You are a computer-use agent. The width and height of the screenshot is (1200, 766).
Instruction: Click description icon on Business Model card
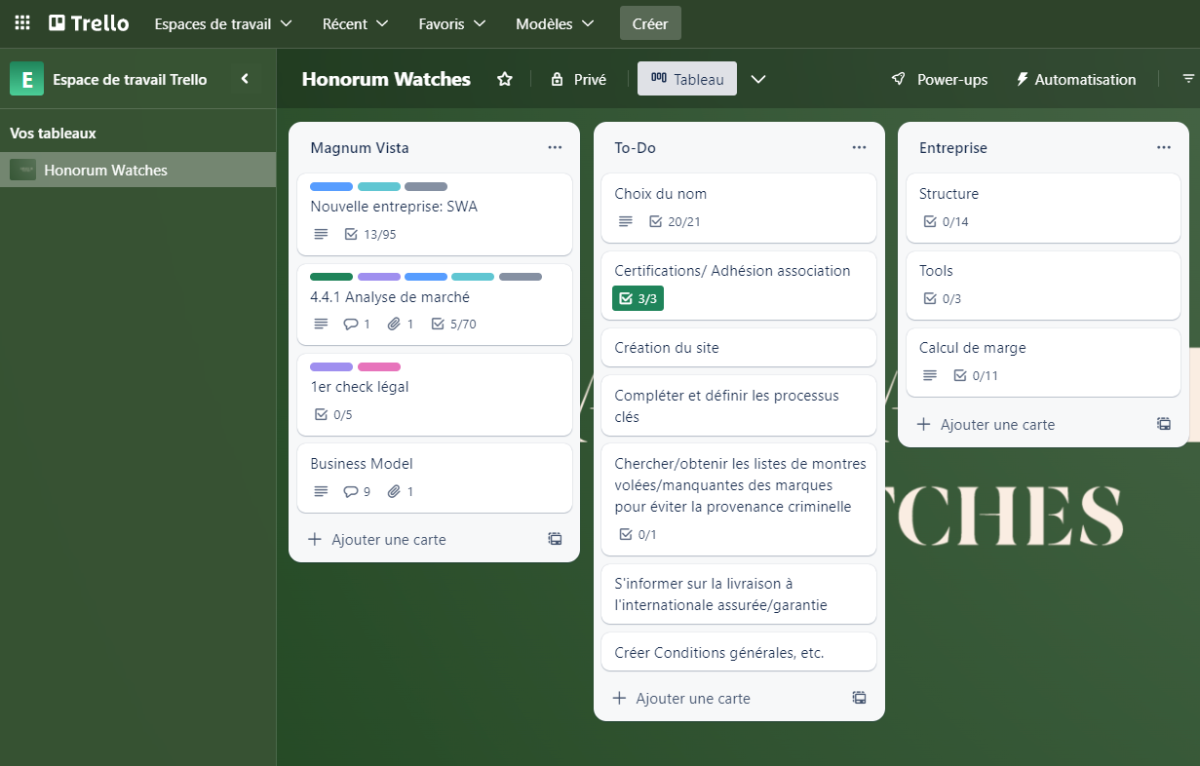(321, 491)
